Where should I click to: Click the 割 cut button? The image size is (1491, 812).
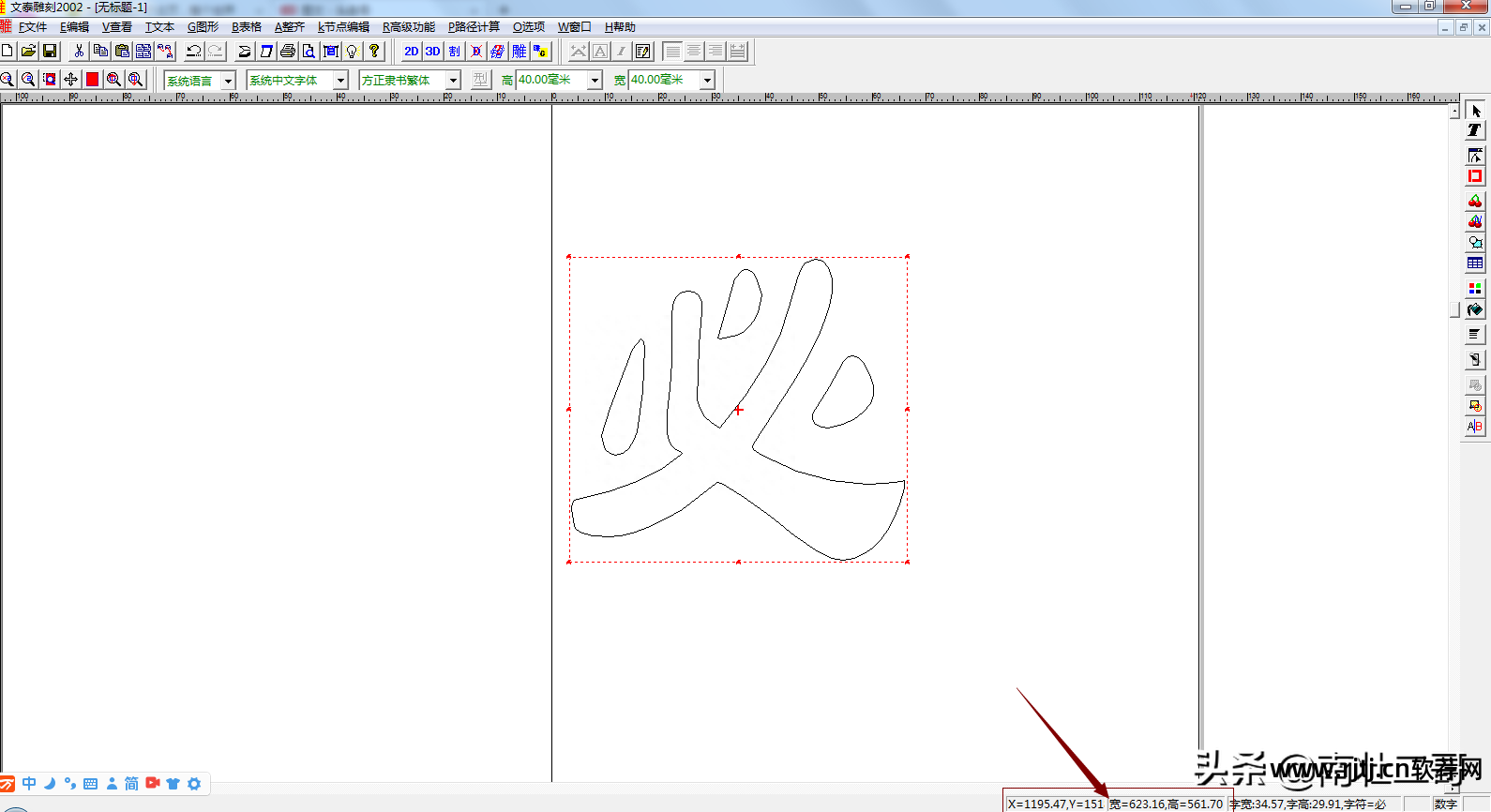click(x=455, y=52)
